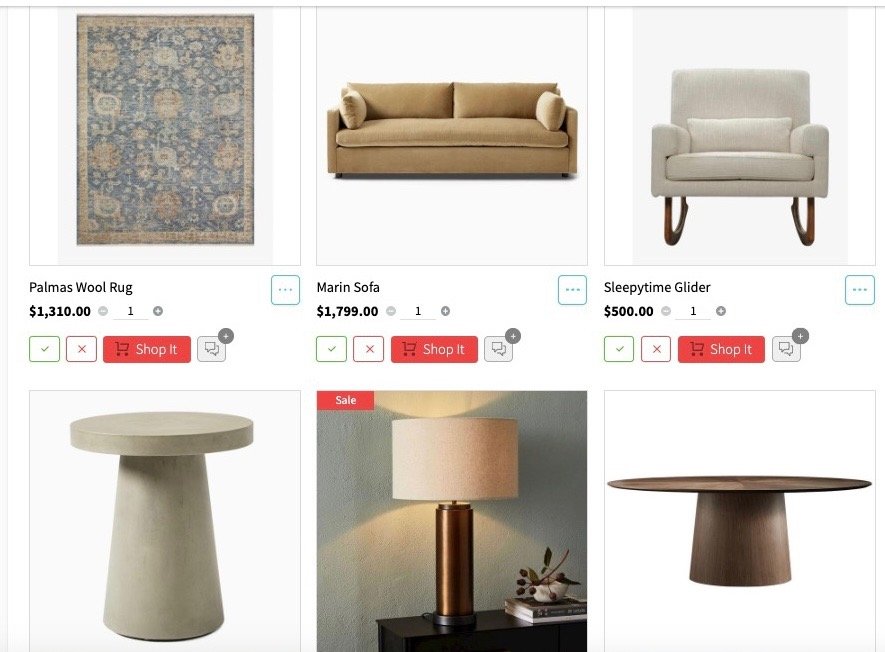Click Shop It for Sleepytime Glider
The width and height of the screenshot is (885, 652).
tap(721, 349)
